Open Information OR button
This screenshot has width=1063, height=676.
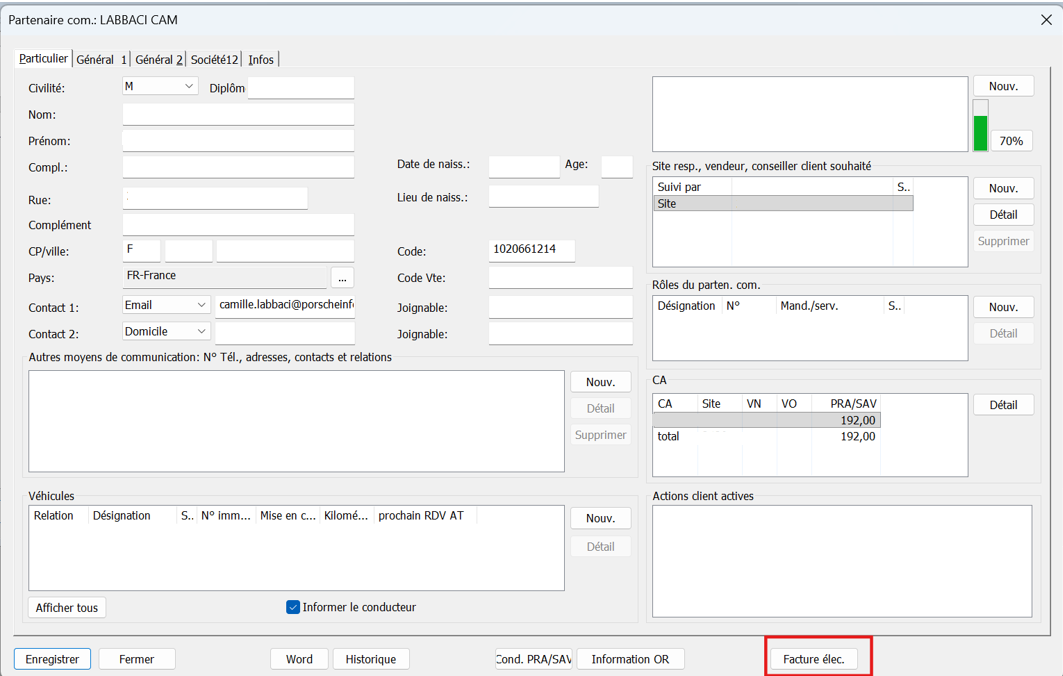[x=630, y=659]
